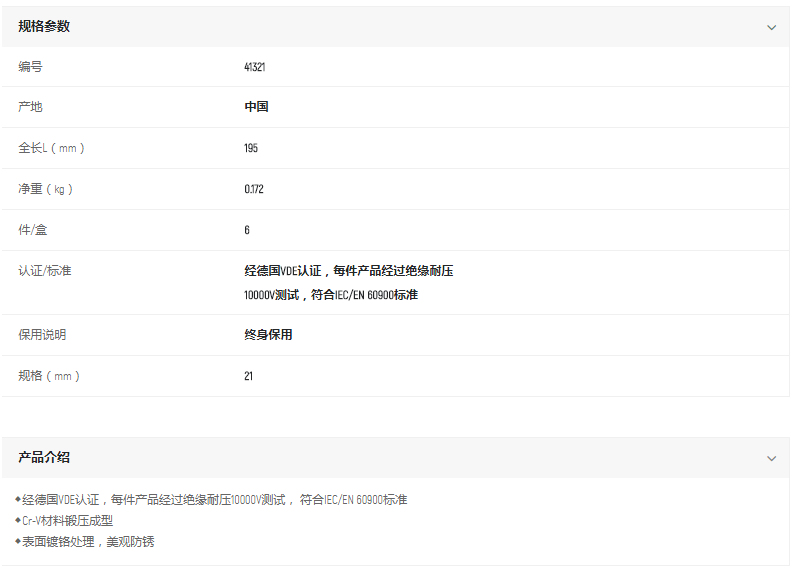Click the 产品介绍 header title
The height and width of the screenshot is (573, 795).
(44, 458)
